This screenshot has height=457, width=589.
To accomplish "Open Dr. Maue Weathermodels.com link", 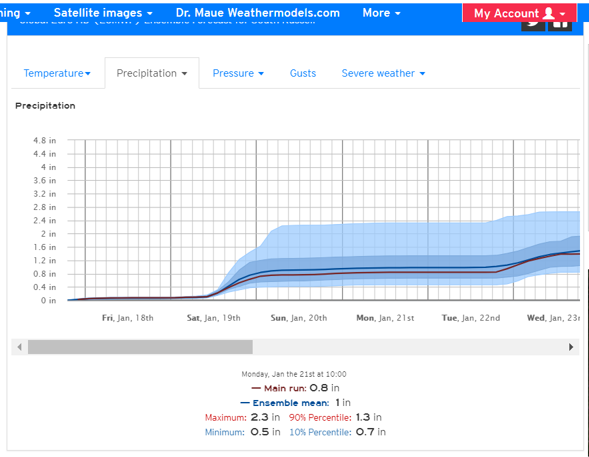I will coord(258,13).
